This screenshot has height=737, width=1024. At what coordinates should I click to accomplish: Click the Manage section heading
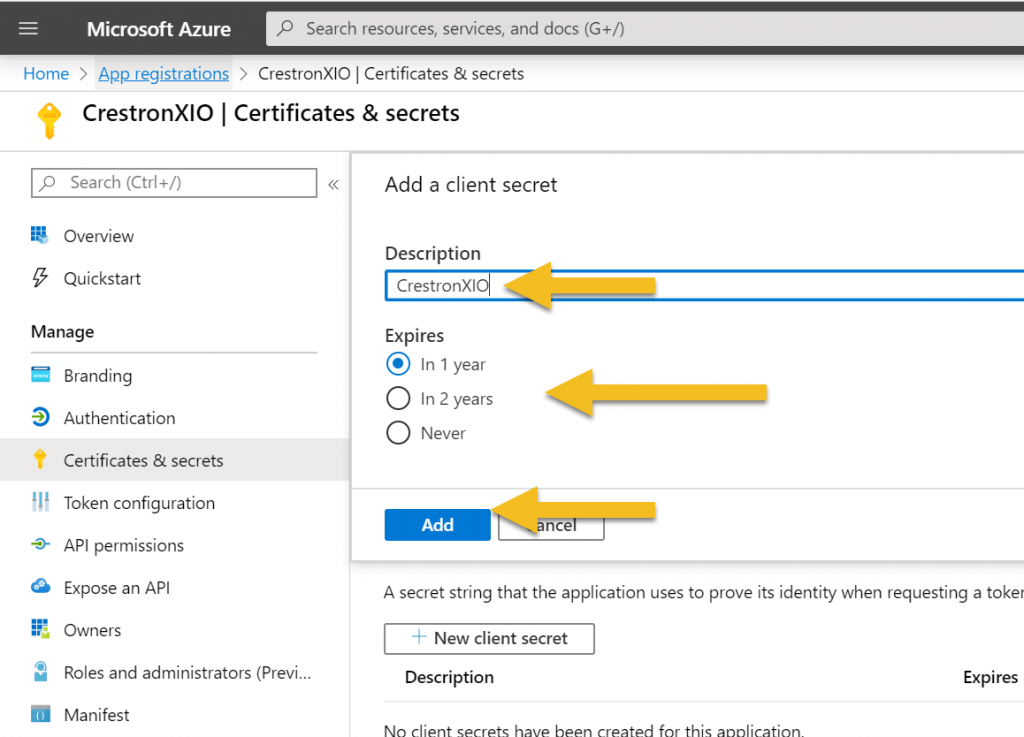pos(63,332)
